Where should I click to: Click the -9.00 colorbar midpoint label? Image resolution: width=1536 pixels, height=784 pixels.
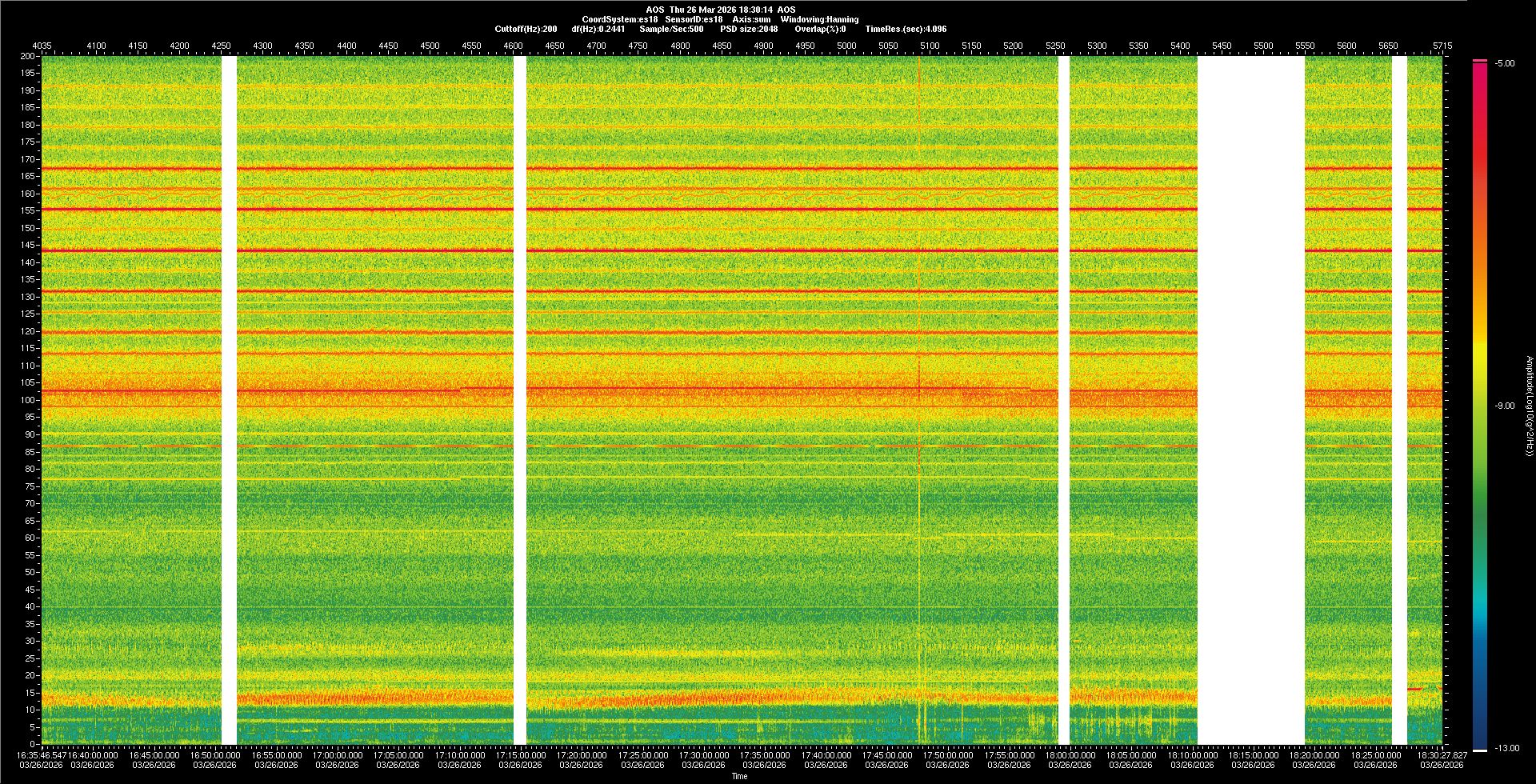tap(1505, 406)
